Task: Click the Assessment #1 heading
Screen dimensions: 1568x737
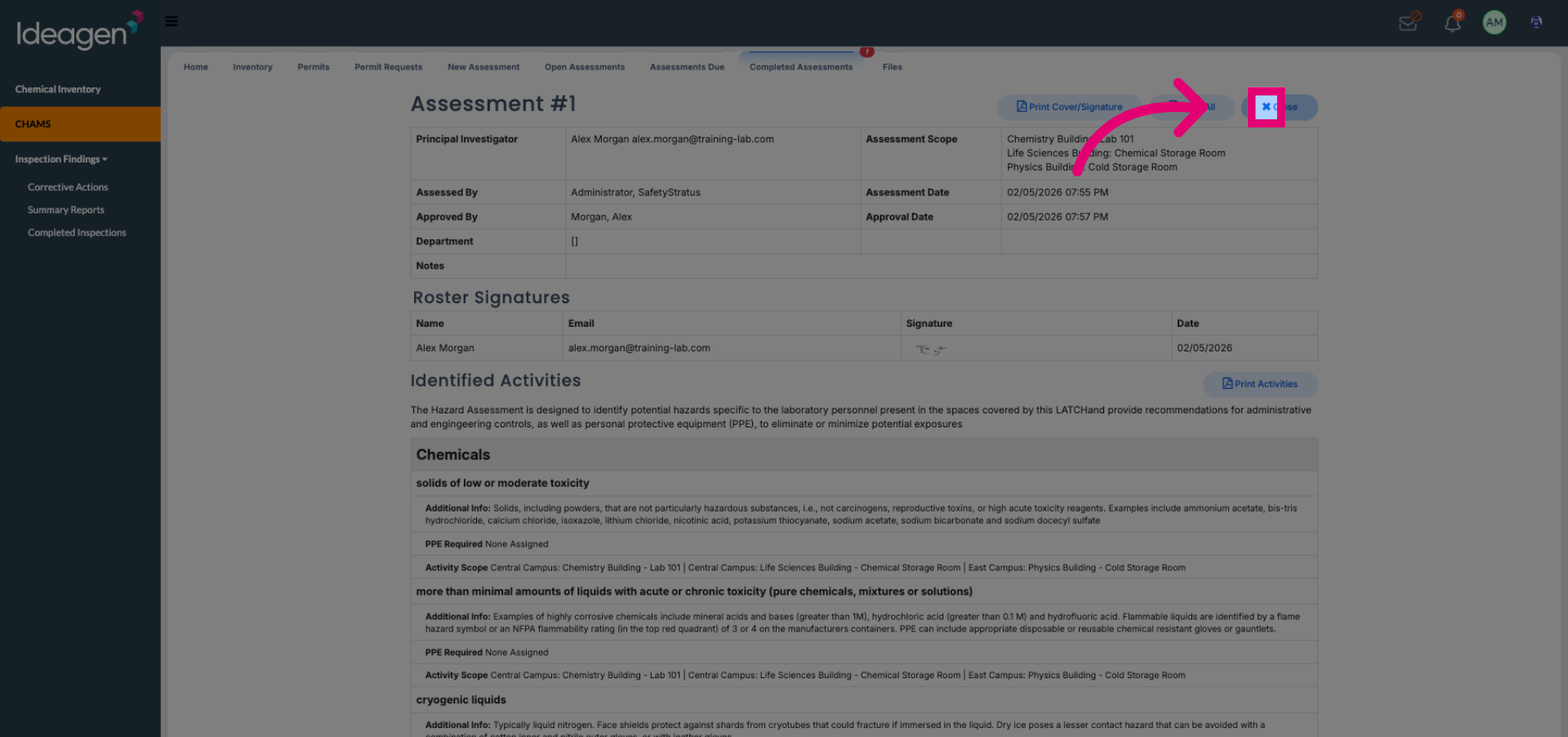Action: point(493,104)
